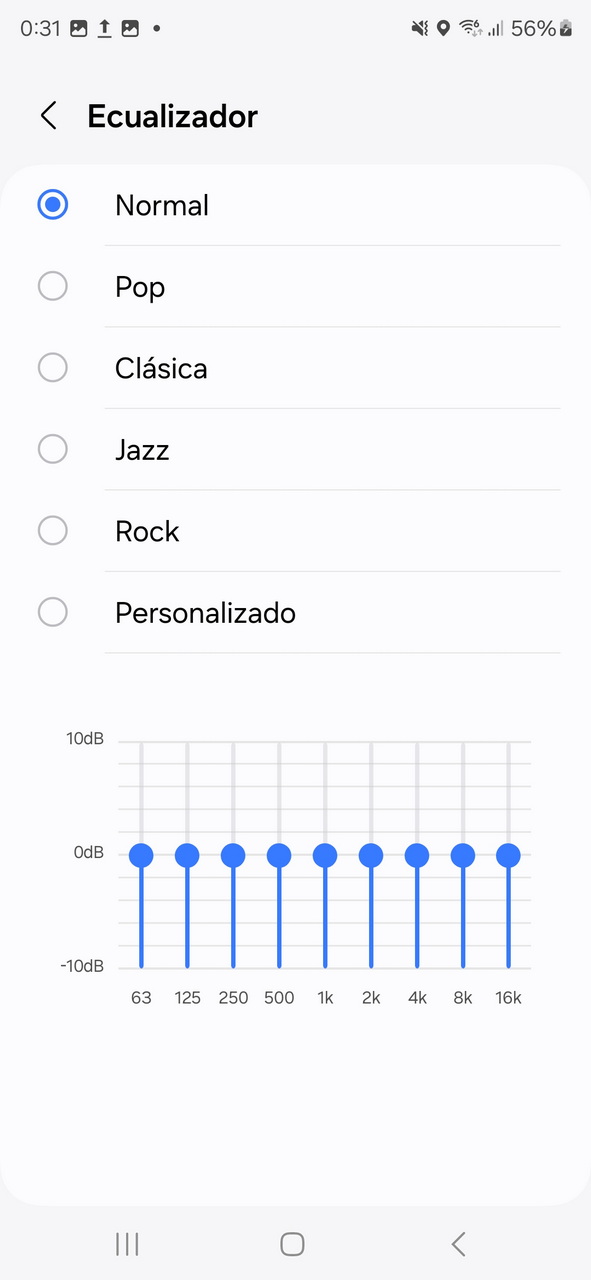
Task: Tap the home button in navigation bar
Action: tap(292, 1244)
